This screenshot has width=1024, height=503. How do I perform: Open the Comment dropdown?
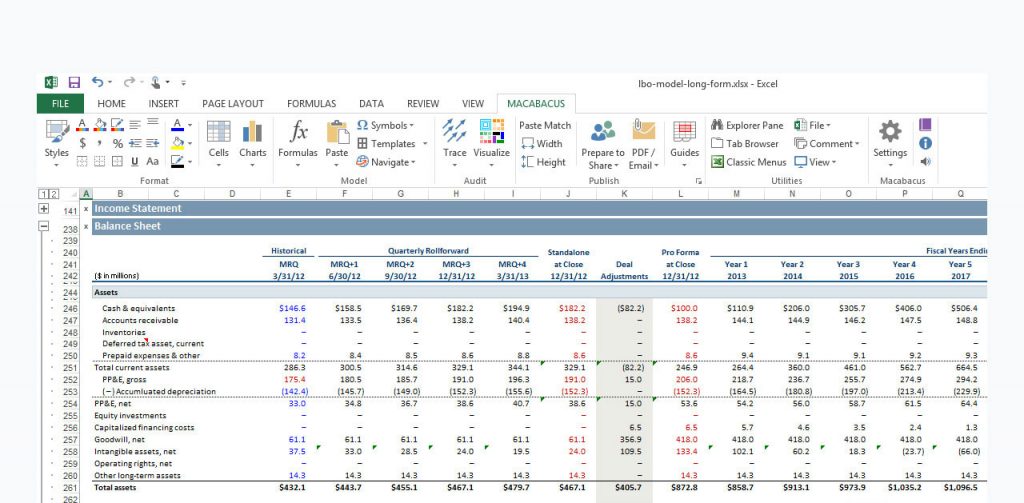tap(827, 143)
